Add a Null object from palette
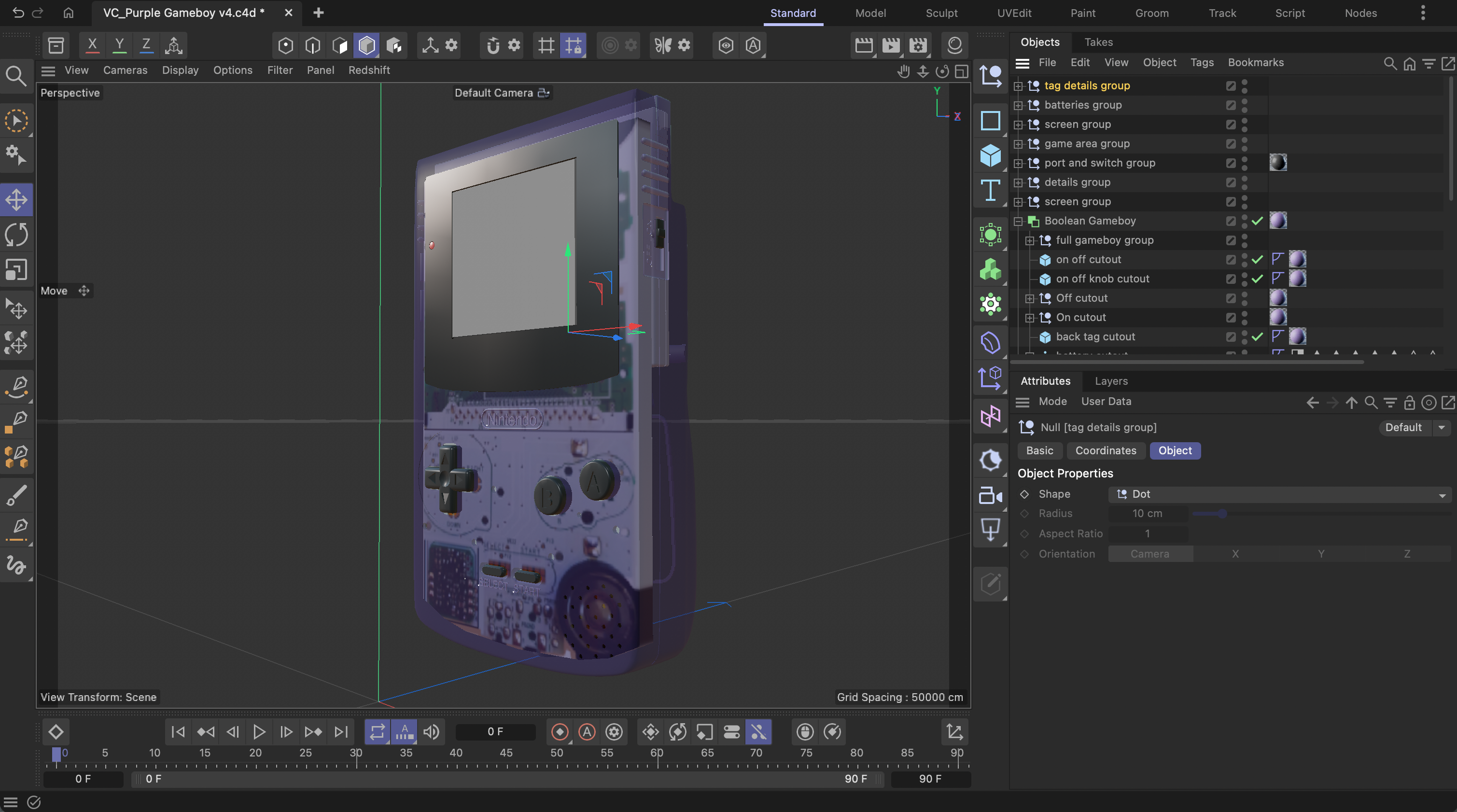 coord(990,76)
